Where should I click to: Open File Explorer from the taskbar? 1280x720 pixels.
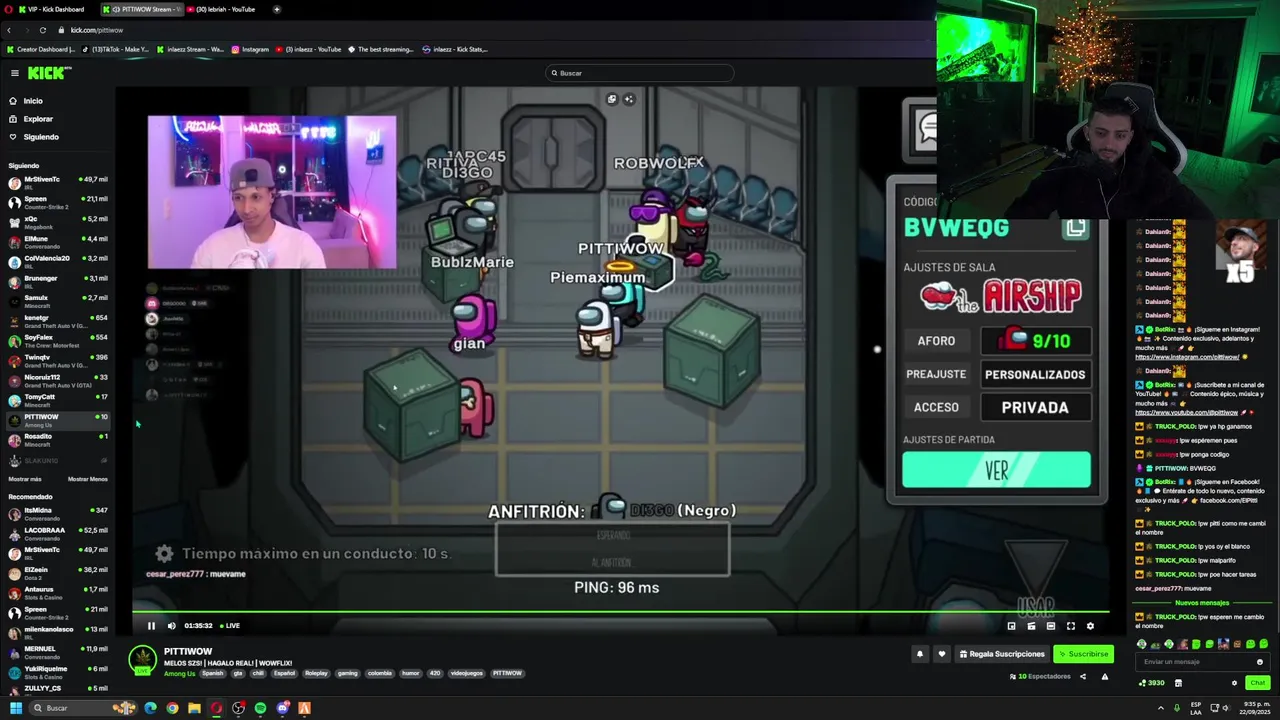click(x=194, y=708)
